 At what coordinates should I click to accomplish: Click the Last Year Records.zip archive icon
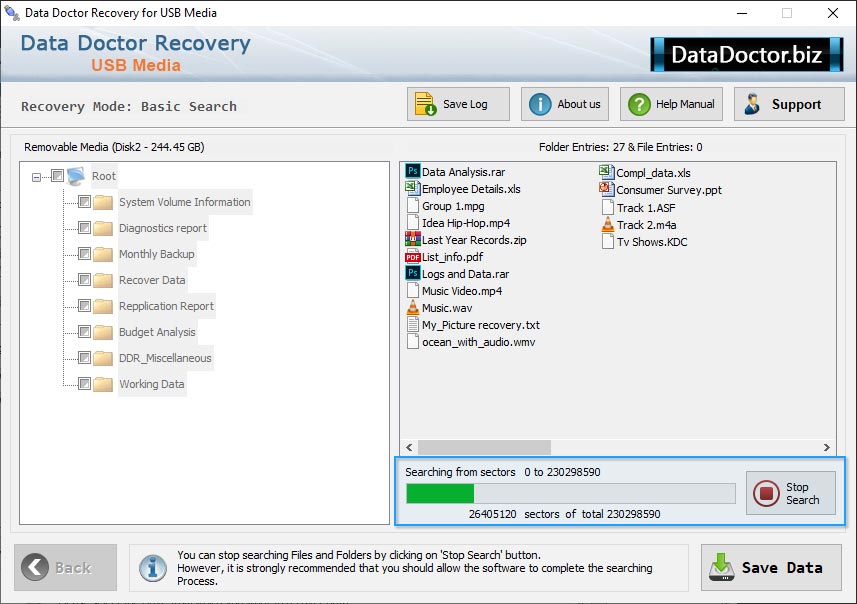pyautogui.click(x=413, y=239)
